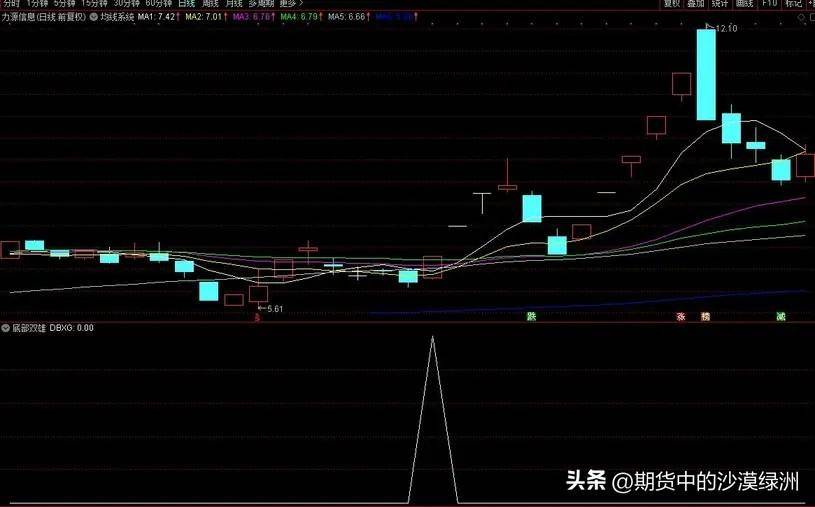Click the DBXG: 0.00 value
This screenshot has height=507, width=815.
click(72, 328)
